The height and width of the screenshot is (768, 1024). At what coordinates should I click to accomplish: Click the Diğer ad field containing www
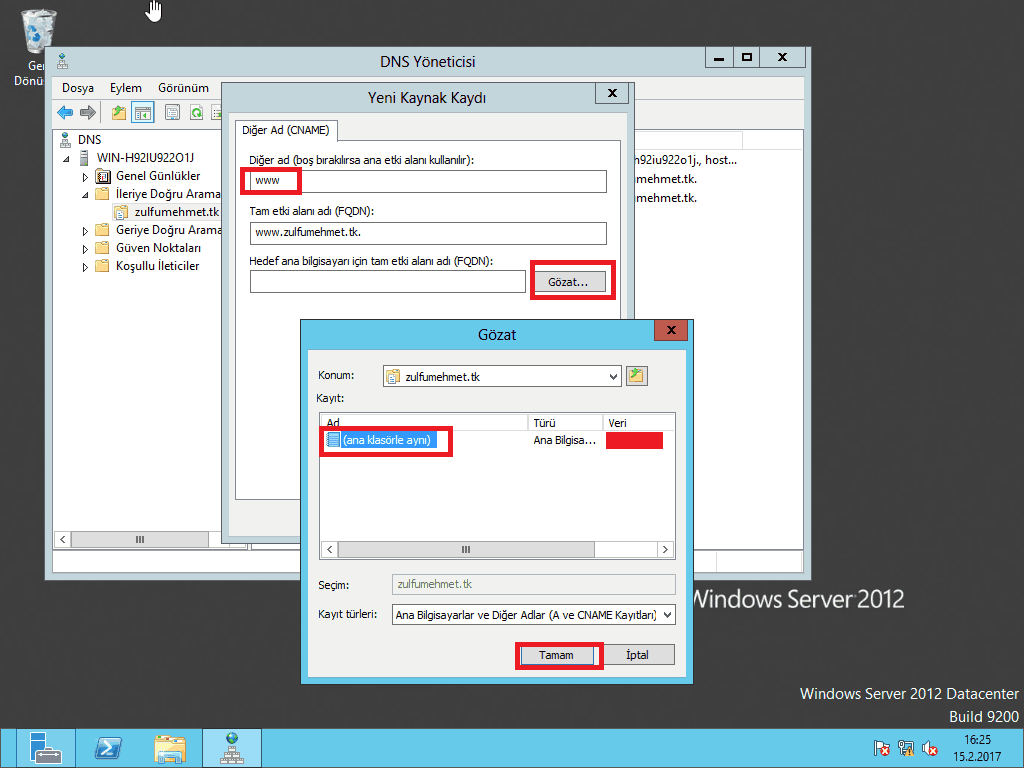[x=428, y=181]
